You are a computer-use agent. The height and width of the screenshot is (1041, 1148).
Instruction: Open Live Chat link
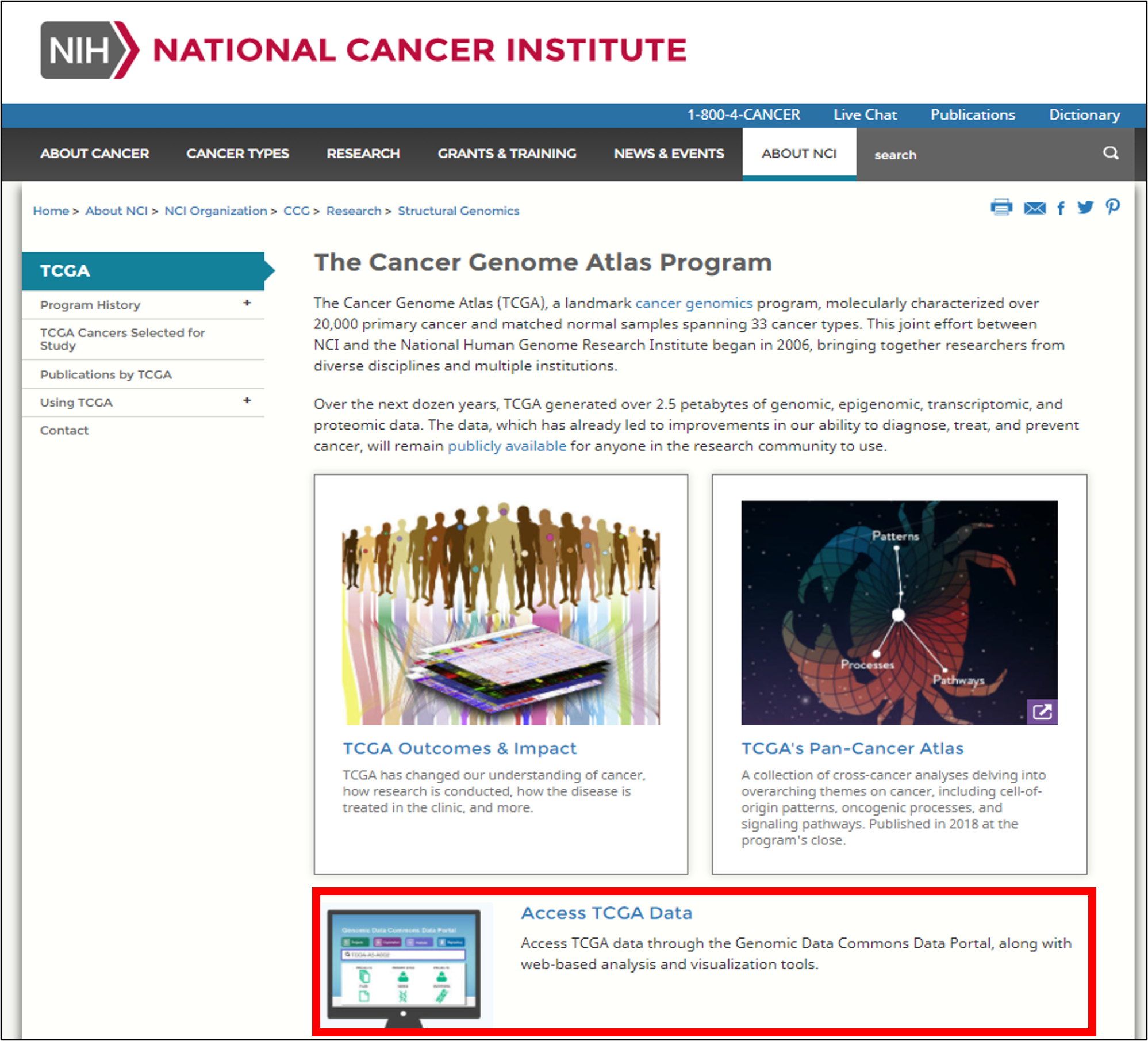pyautogui.click(x=865, y=115)
